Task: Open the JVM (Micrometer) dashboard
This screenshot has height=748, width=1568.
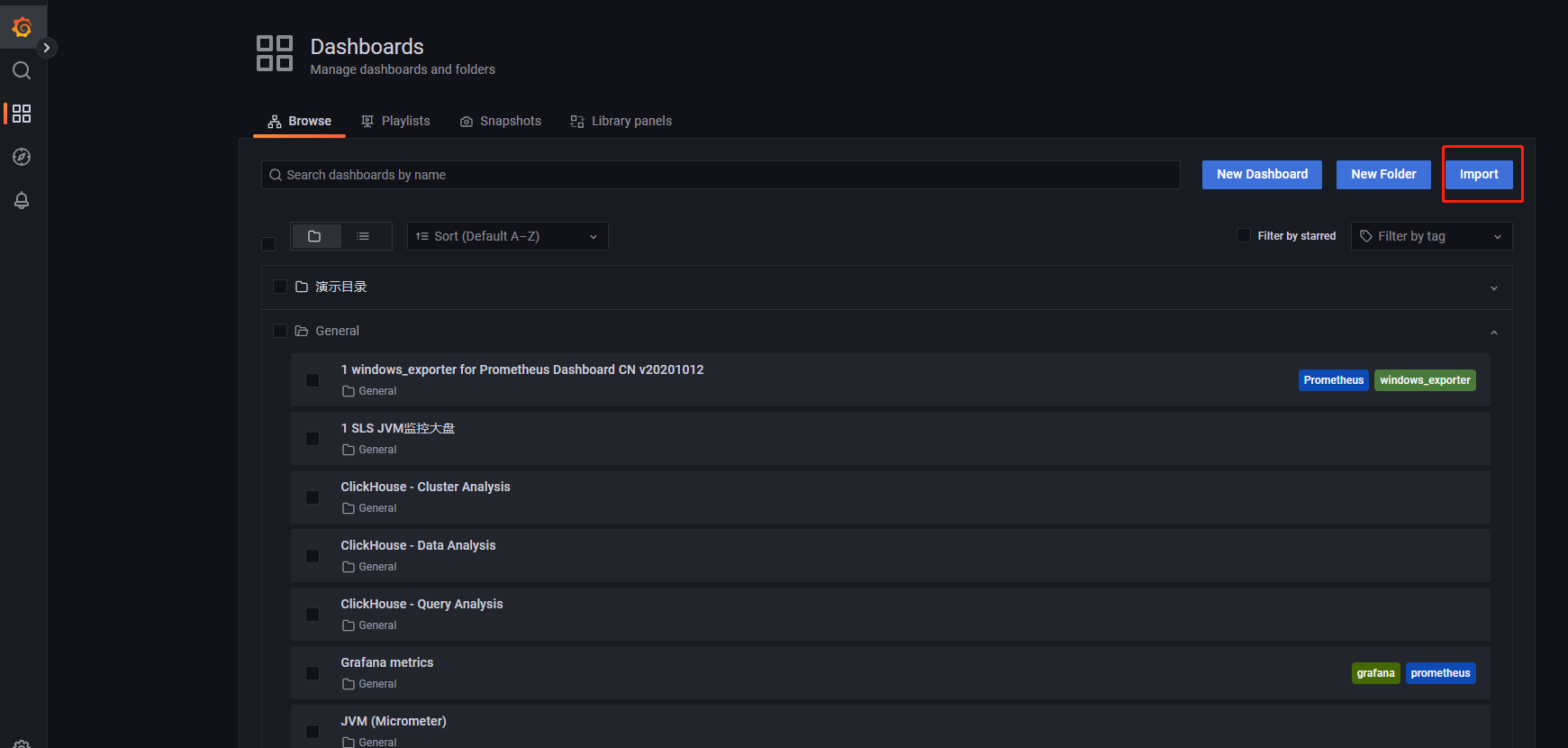Action: [394, 721]
